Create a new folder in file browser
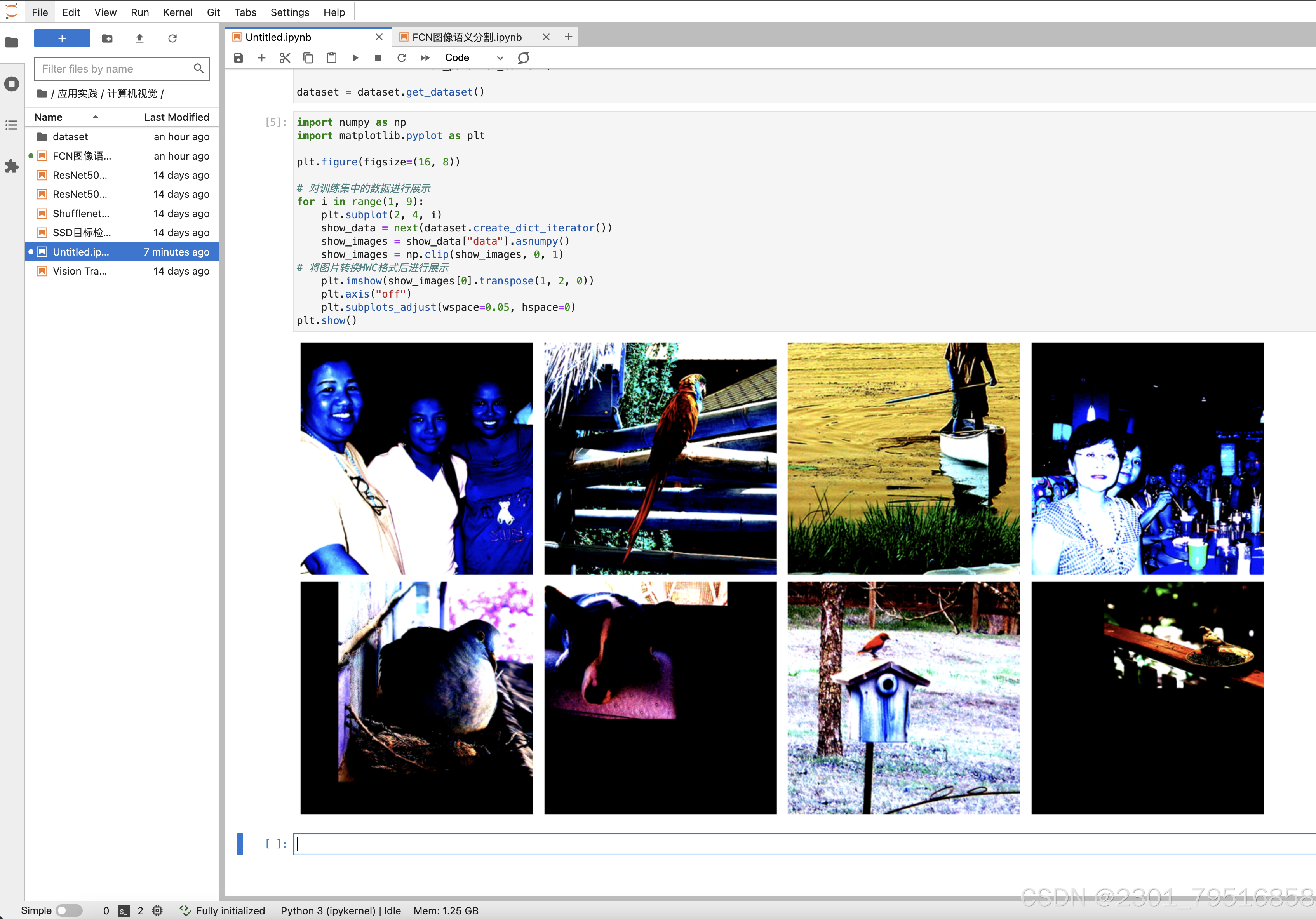The height and width of the screenshot is (919, 1316). coord(107,38)
